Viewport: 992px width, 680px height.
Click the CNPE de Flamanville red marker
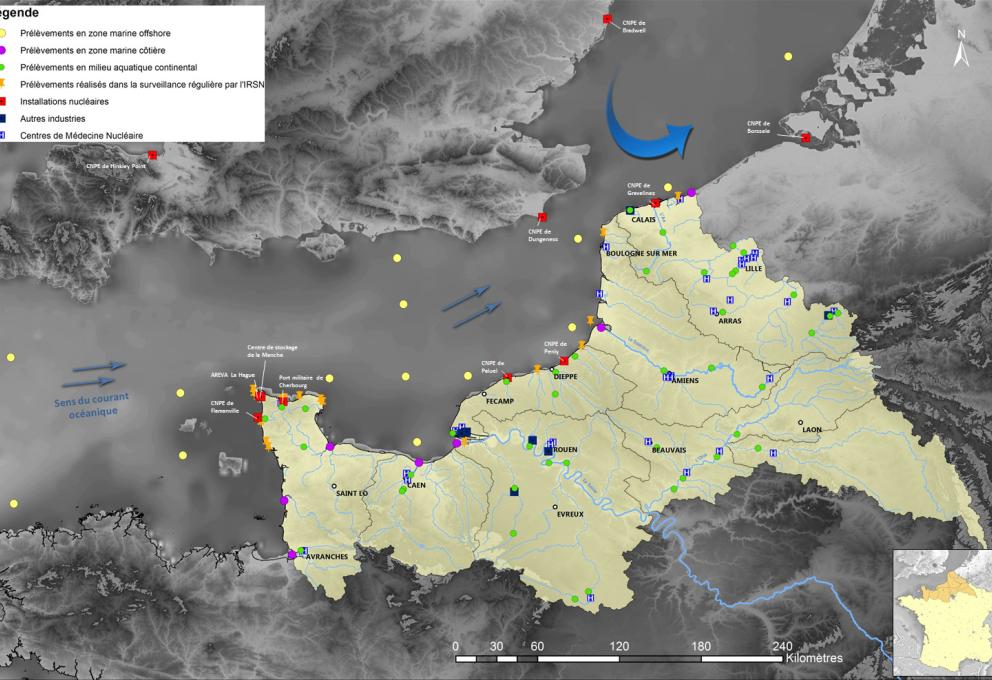tap(257, 419)
